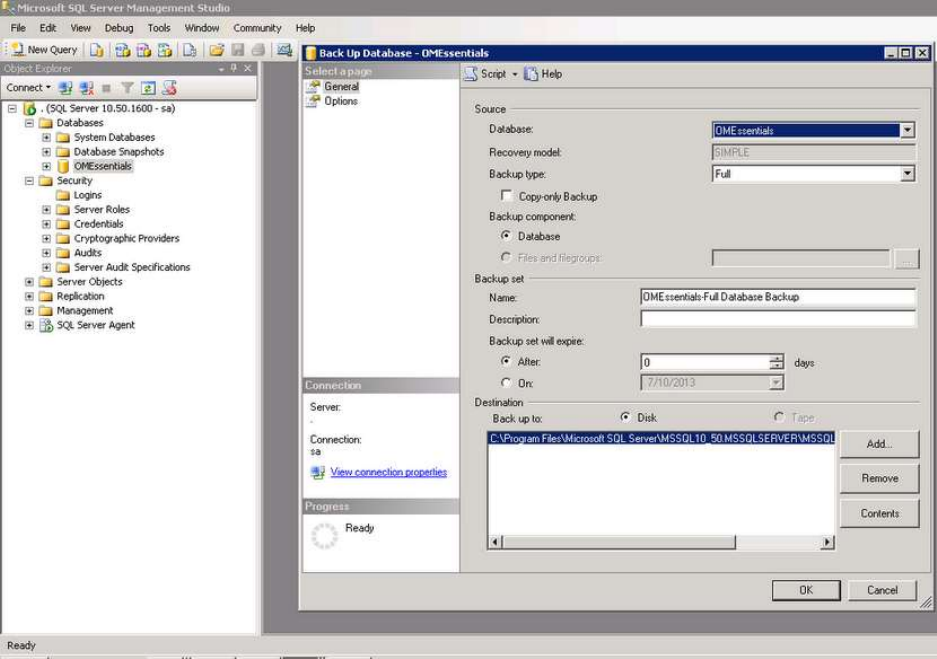
Task: Click Connect Object Explorer icon
Action: (x=65, y=88)
